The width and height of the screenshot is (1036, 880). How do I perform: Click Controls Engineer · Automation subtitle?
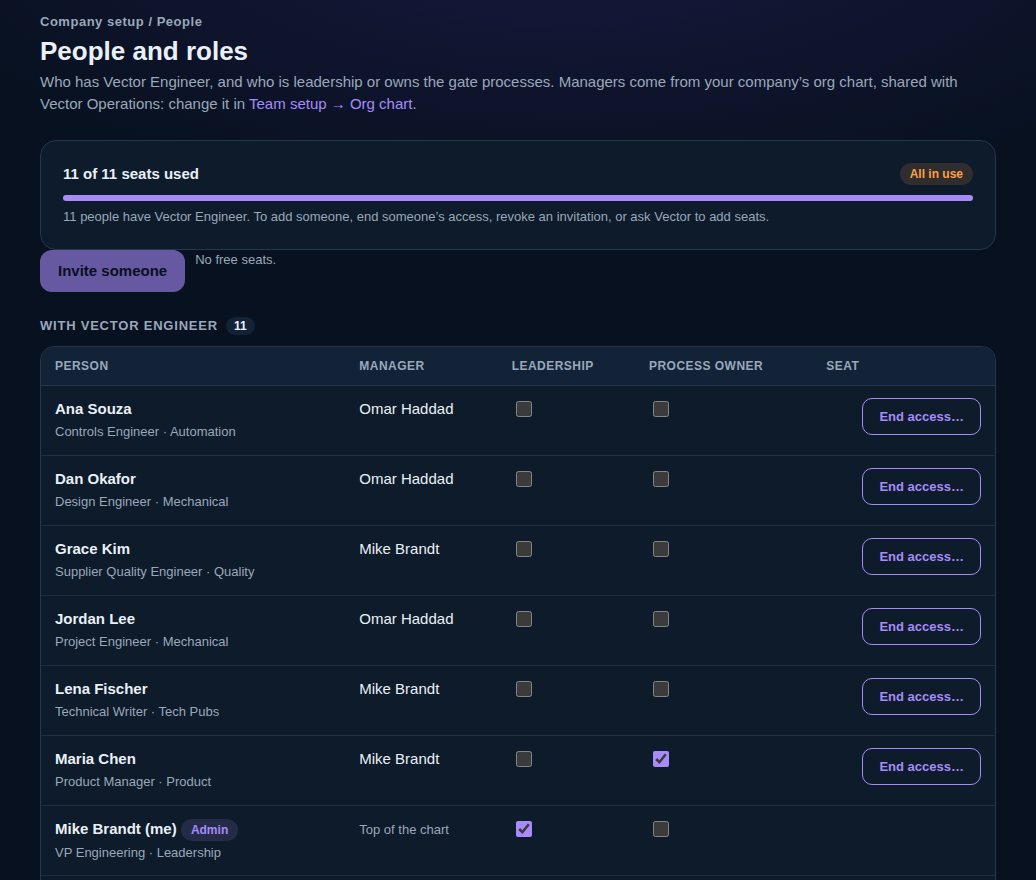click(x=145, y=432)
